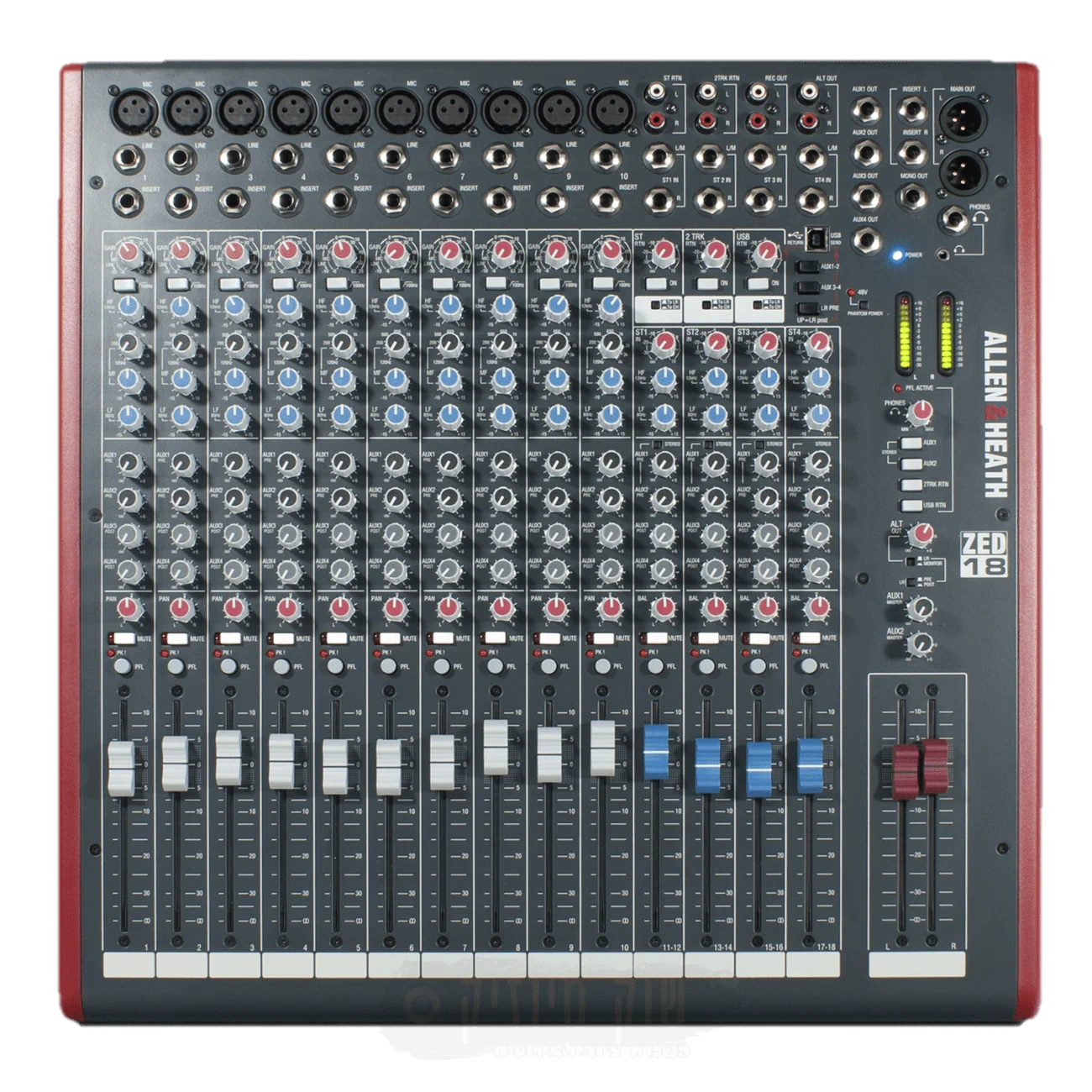The width and height of the screenshot is (1092, 1092).
Task: Toggle channel 10 MUTE switch
Action: [601, 638]
